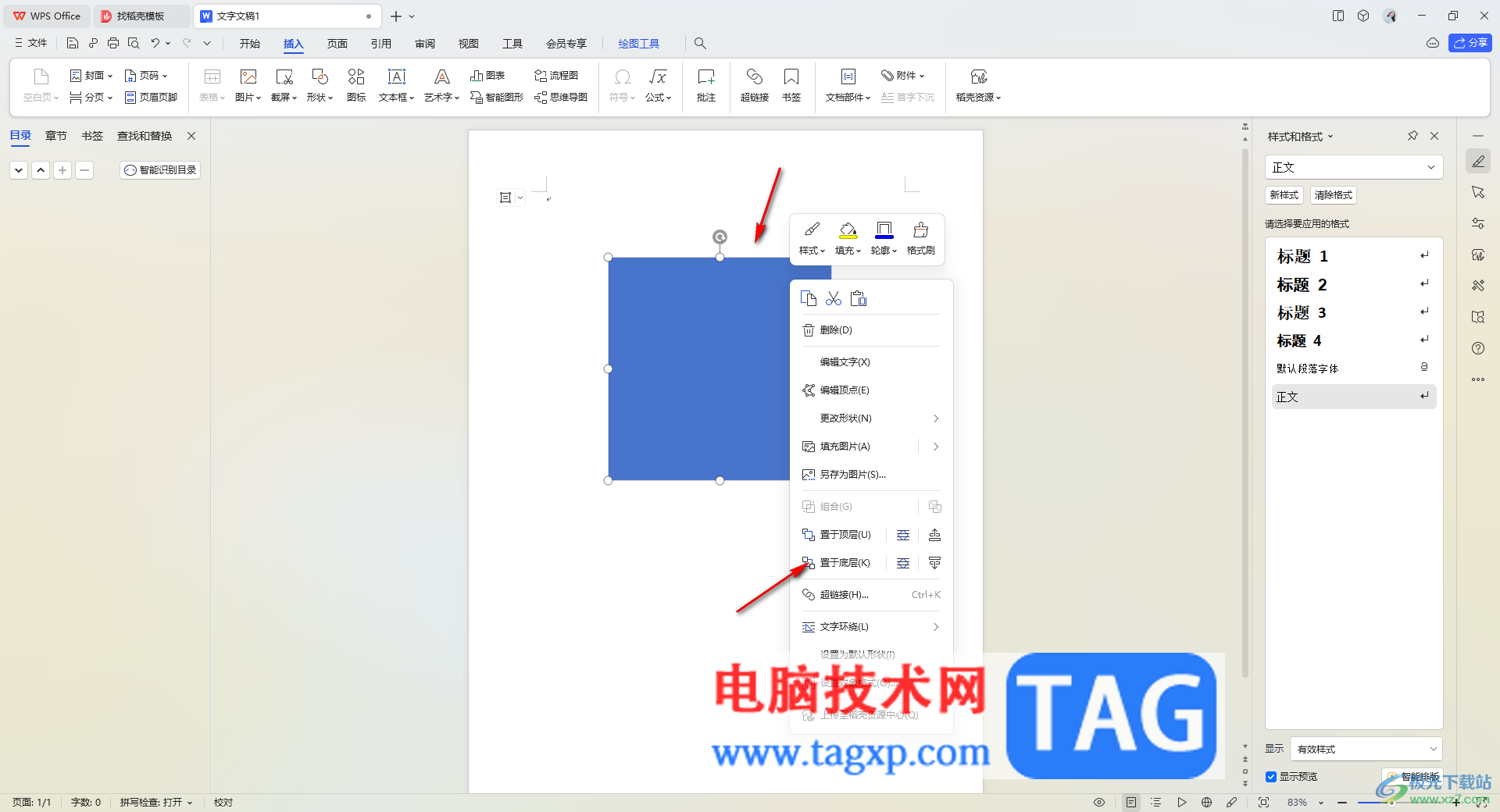Viewport: 1500px width, 812px height.
Task: Click the Header and Footer icon
Action: [x=151, y=98]
